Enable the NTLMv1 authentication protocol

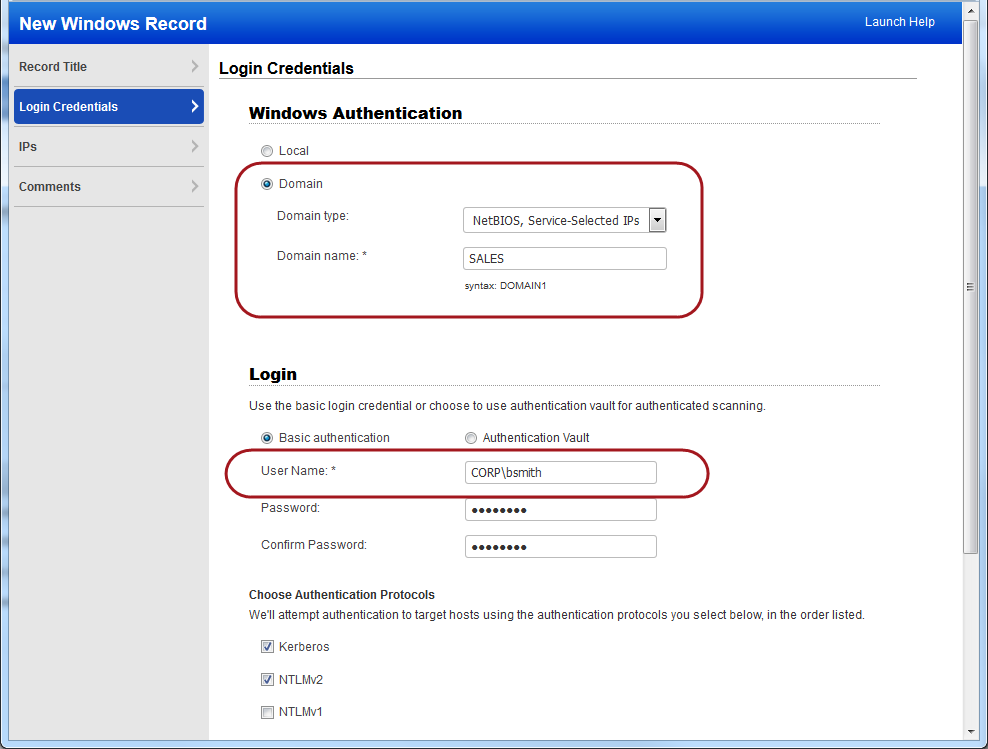(267, 712)
